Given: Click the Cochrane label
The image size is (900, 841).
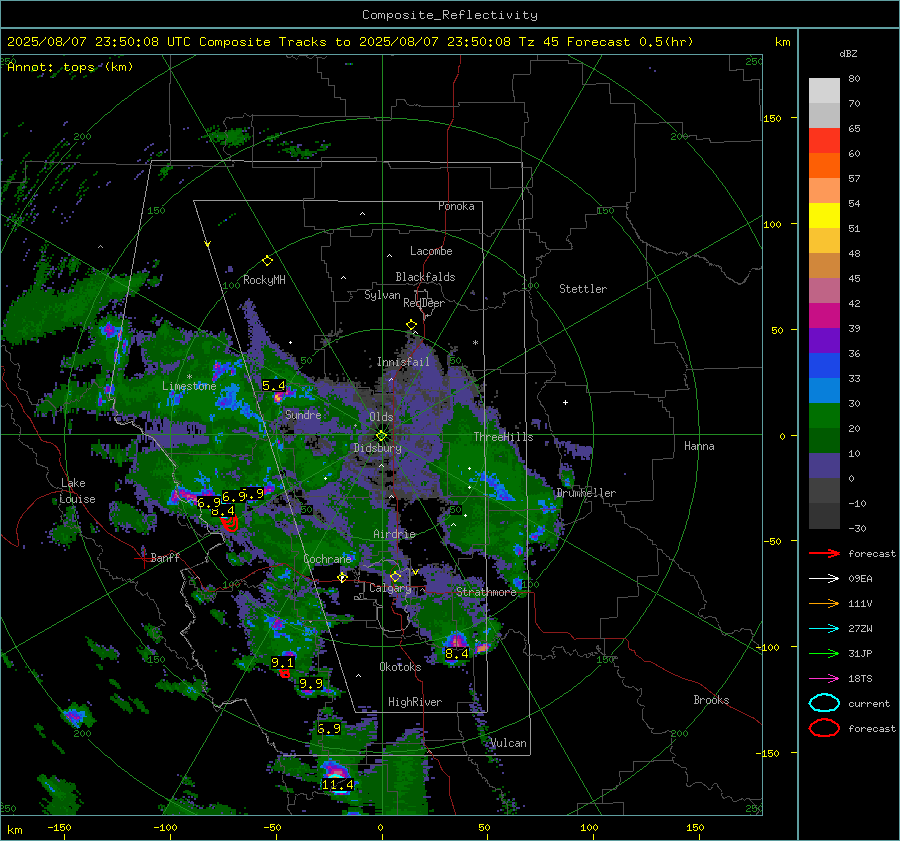Looking at the screenshot, I should tap(327, 559).
